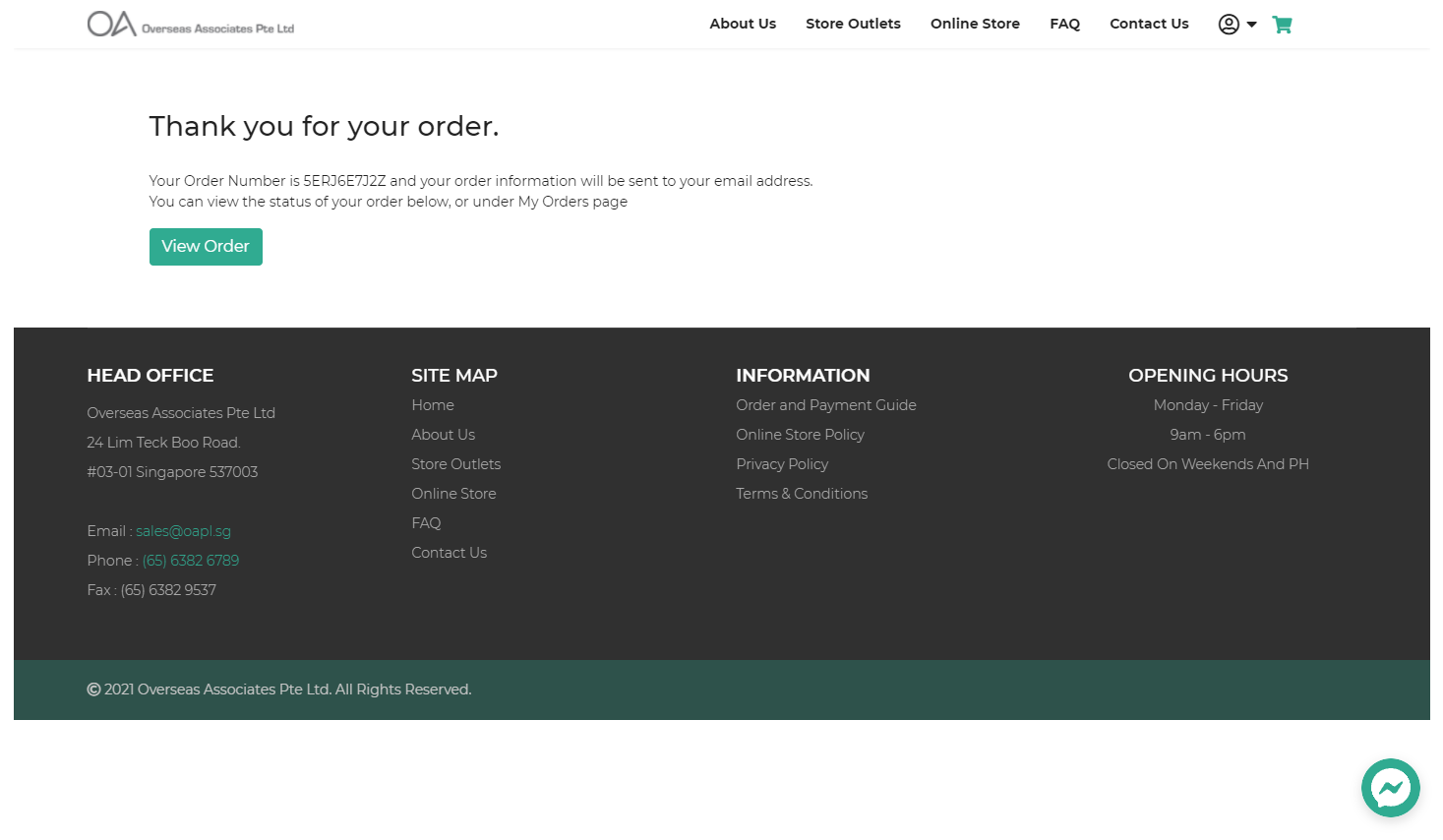The width and height of the screenshot is (1443, 840).
Task: Click the Overseas Associates logo
Action: tap(191, 24)
